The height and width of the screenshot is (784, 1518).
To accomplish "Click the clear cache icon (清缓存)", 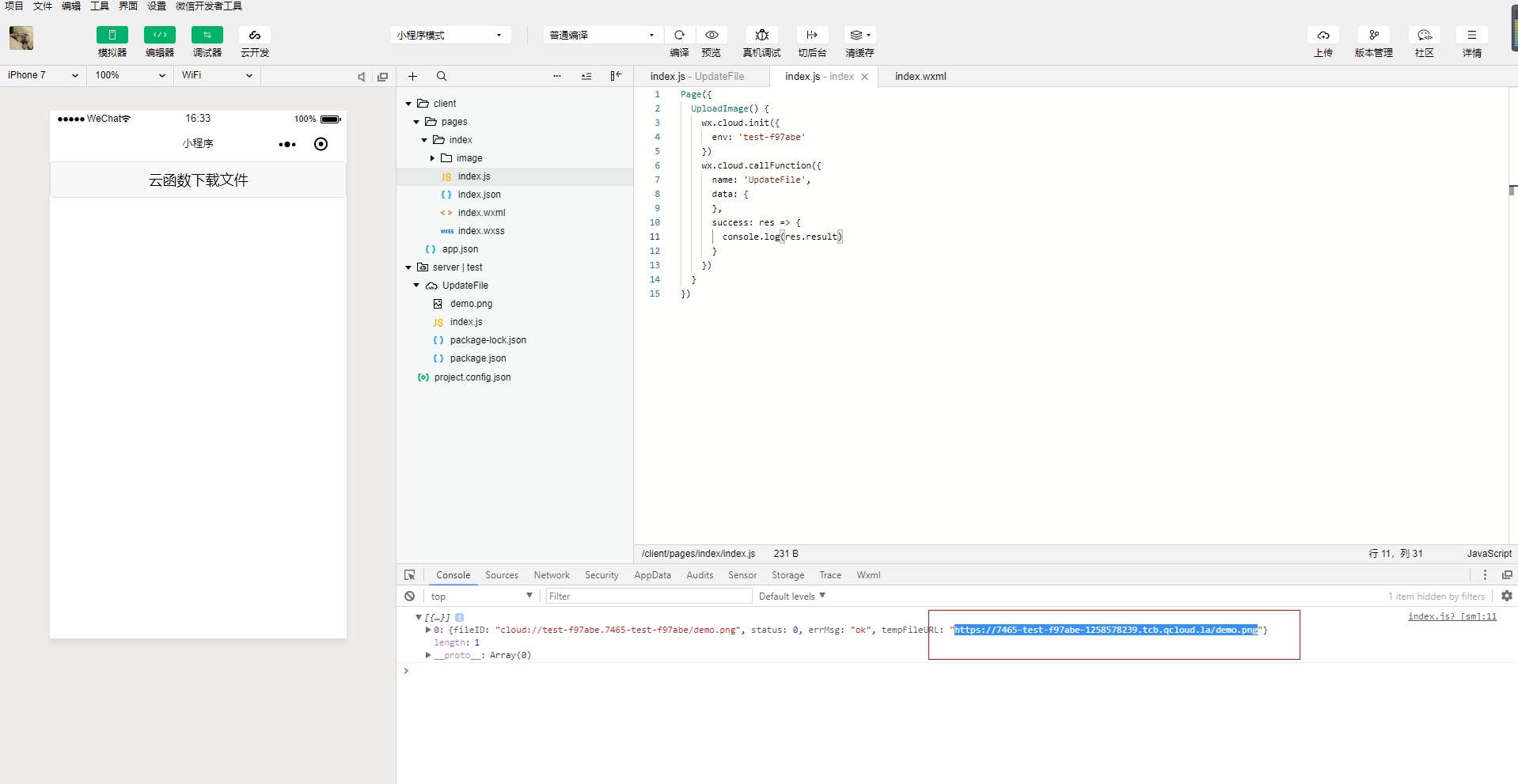I will [858, 35].
